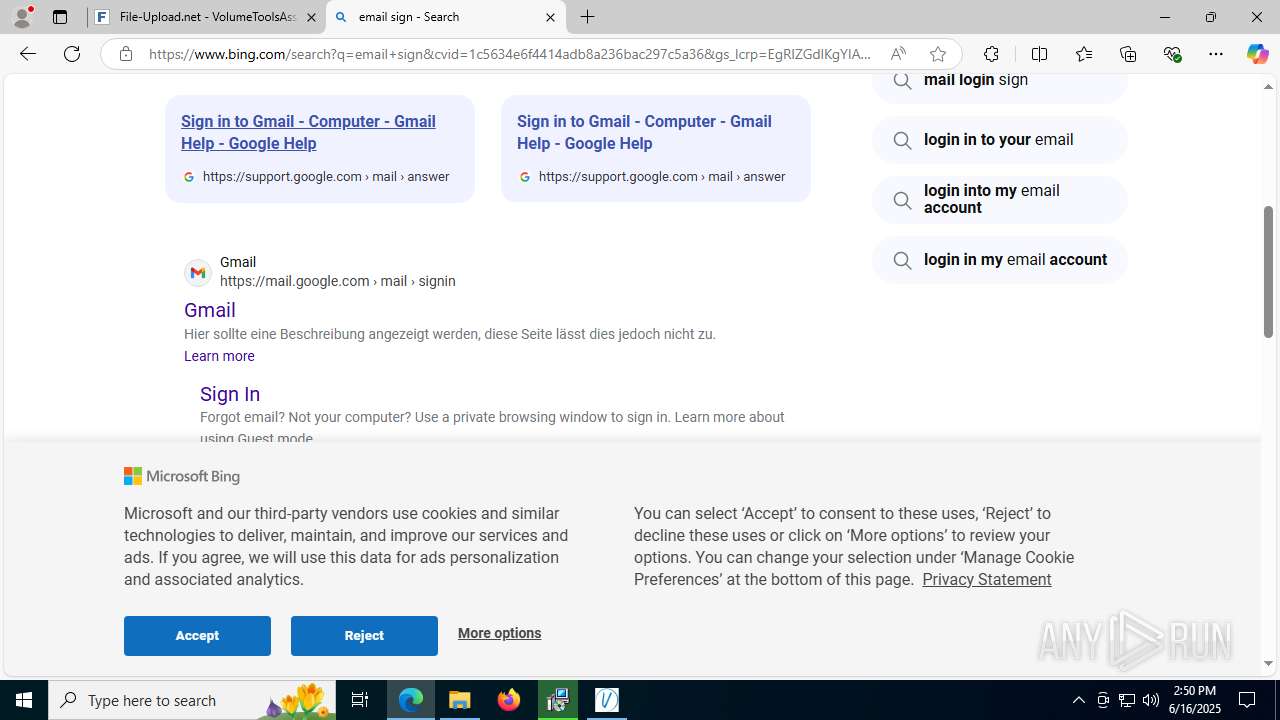This screenshot has height=720, width=1280.
Task: Select 'login in to your email' suggestion
Action: (x=1000, y=140)
